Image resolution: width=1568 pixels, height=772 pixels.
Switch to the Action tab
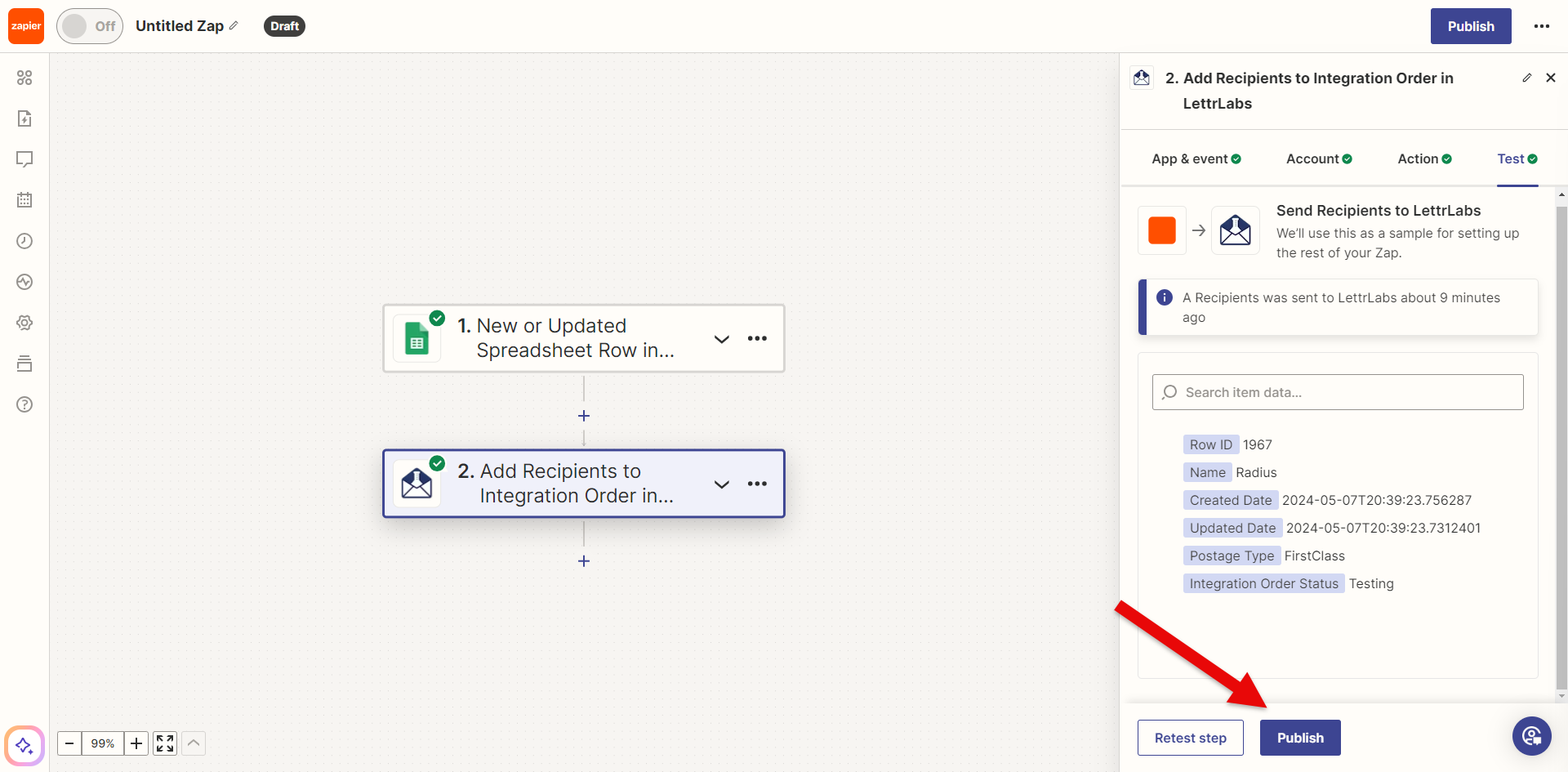[x=1424, y=158]
